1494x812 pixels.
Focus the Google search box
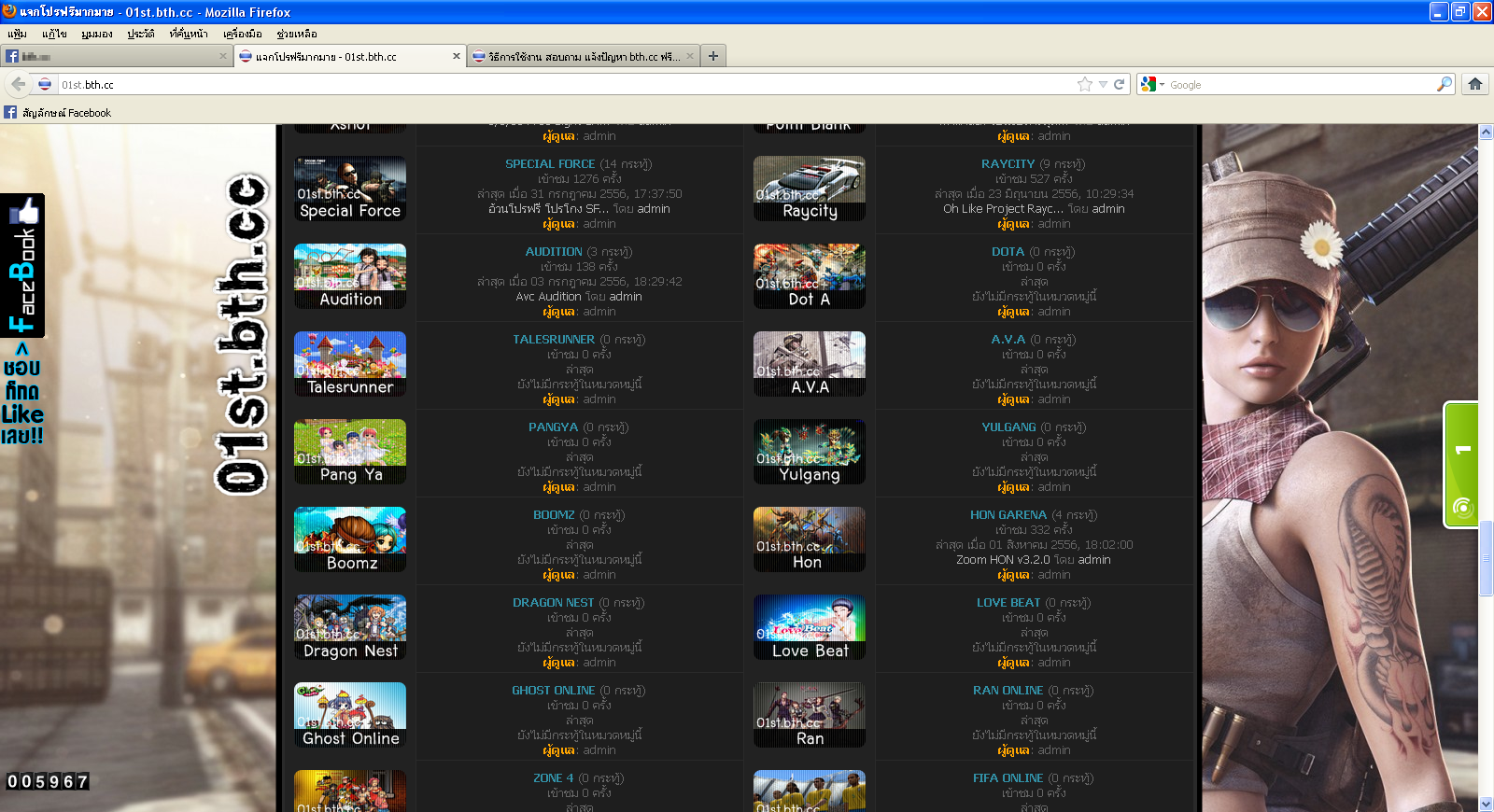(x=1301, y=84)
